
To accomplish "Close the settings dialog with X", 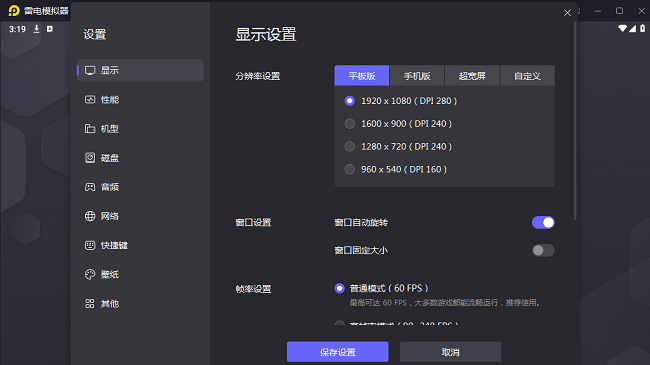I will [567, 13].
